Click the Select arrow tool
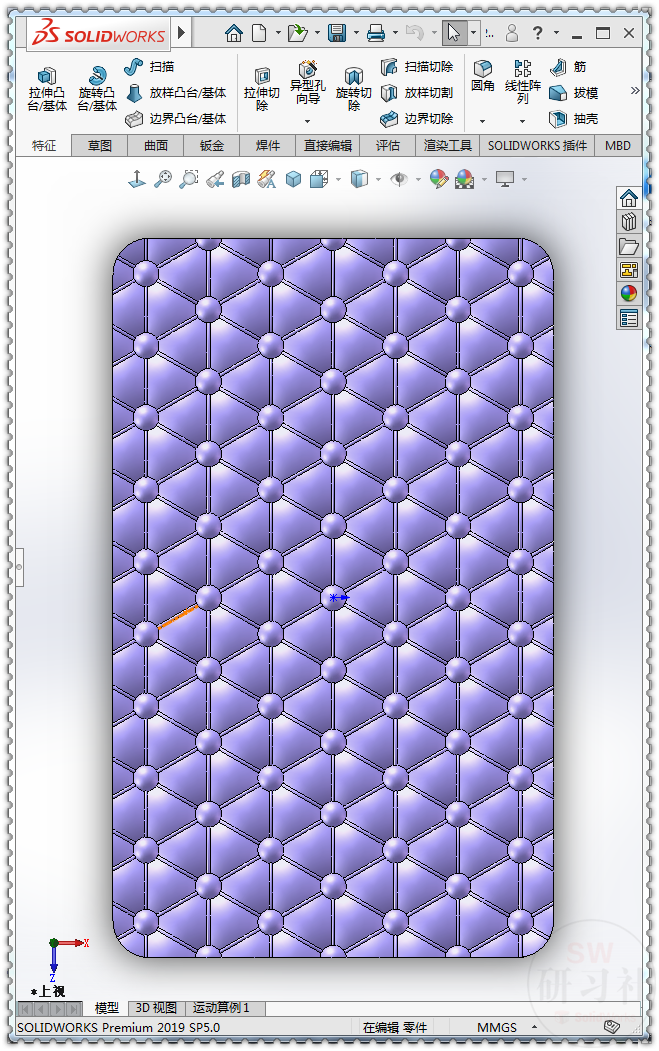 (454, 32)
